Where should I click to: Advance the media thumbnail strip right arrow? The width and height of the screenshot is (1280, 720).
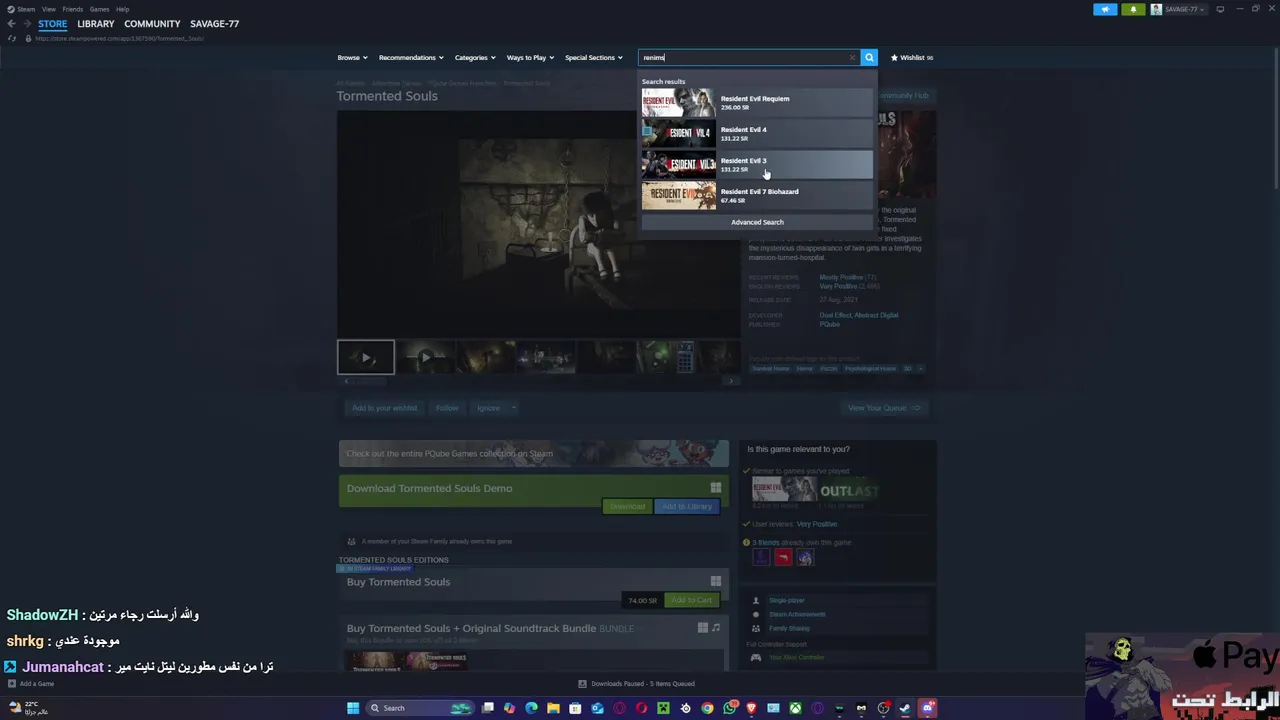(731, 381)
